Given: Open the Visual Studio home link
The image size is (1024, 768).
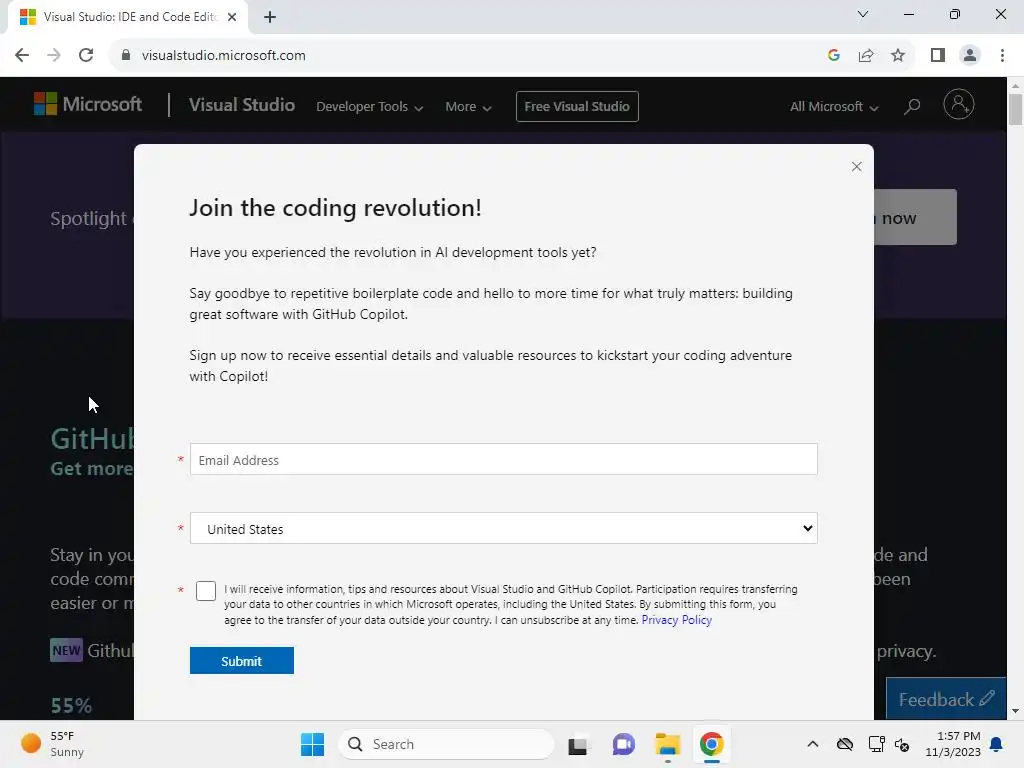Looking at the screenshot, I should [242, 105].
